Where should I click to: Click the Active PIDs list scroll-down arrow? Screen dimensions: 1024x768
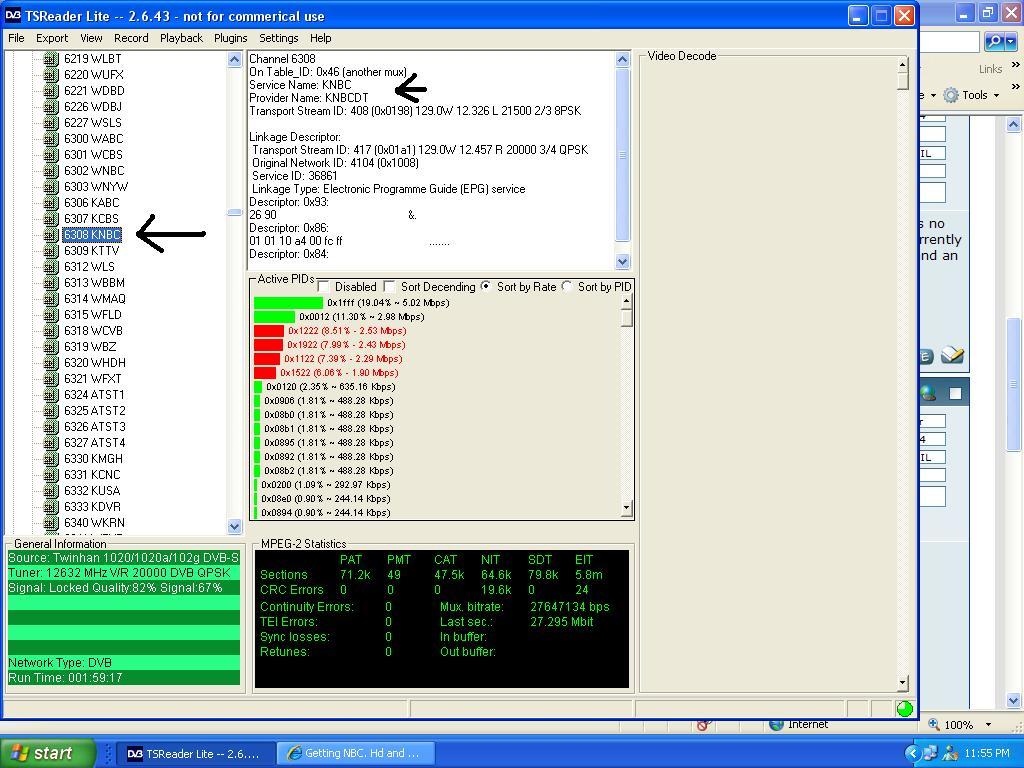pyautogui.click(x=626, y=507)
